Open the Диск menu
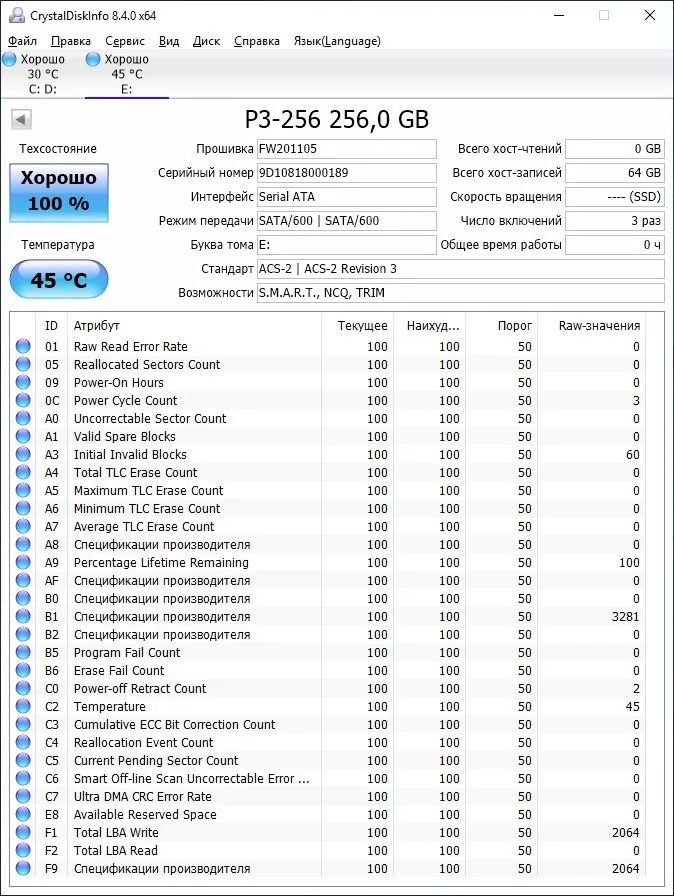Image resolution: width=674 pixels, height=896 pixels. [x=206, y=41]
